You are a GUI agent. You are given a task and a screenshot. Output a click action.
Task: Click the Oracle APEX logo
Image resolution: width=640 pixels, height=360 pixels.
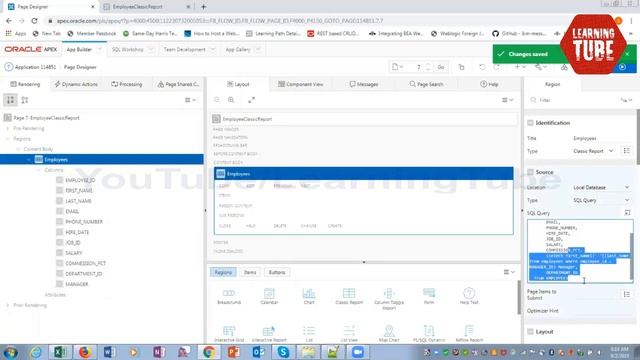pos(31,49)
